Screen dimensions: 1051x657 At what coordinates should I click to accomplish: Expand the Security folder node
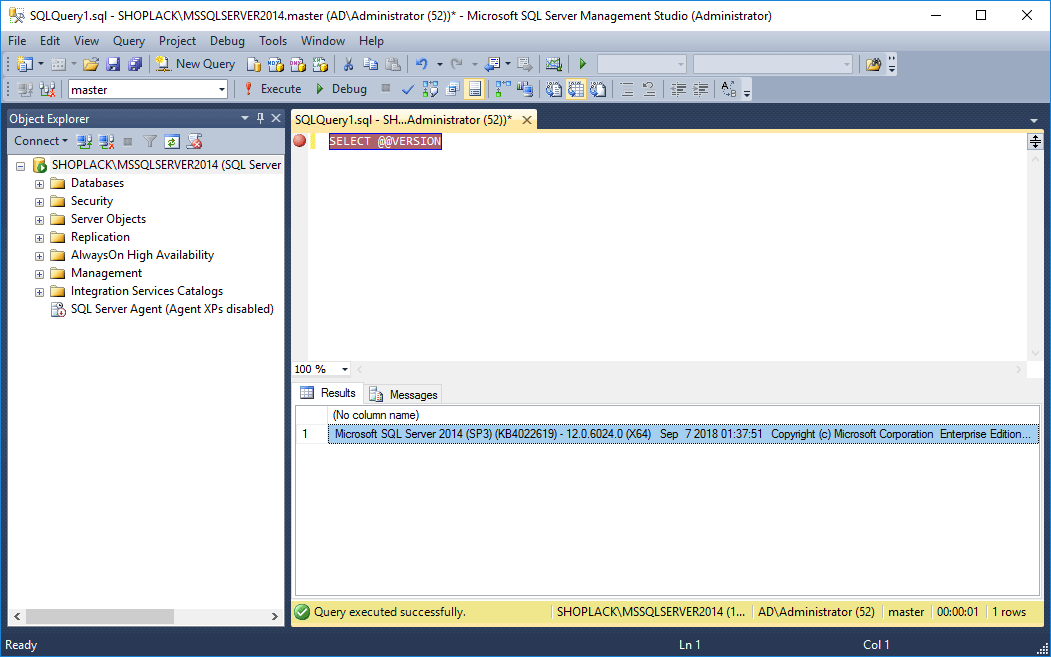tap(40, 202)
